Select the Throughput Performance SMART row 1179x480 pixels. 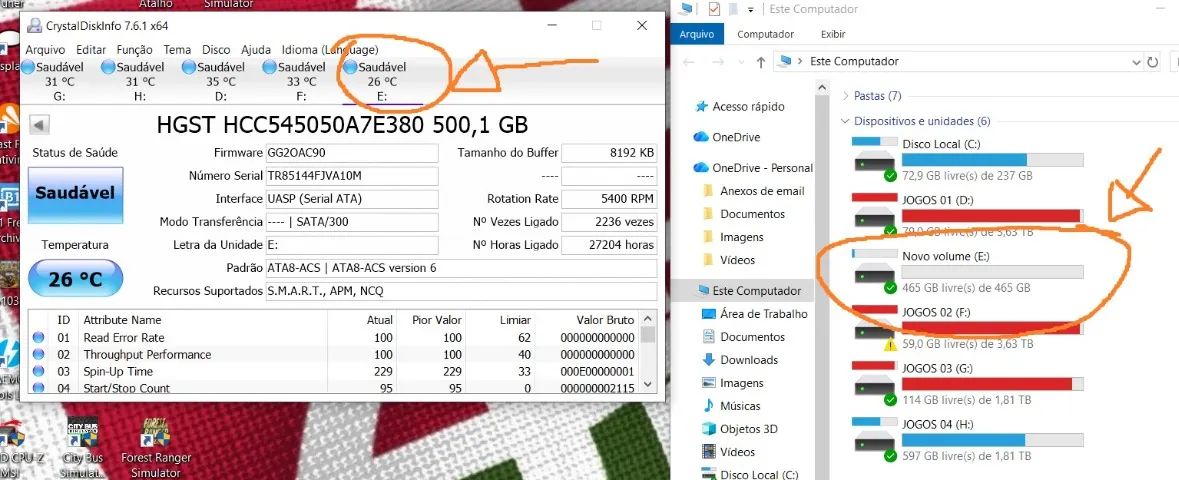coord(334,354)
